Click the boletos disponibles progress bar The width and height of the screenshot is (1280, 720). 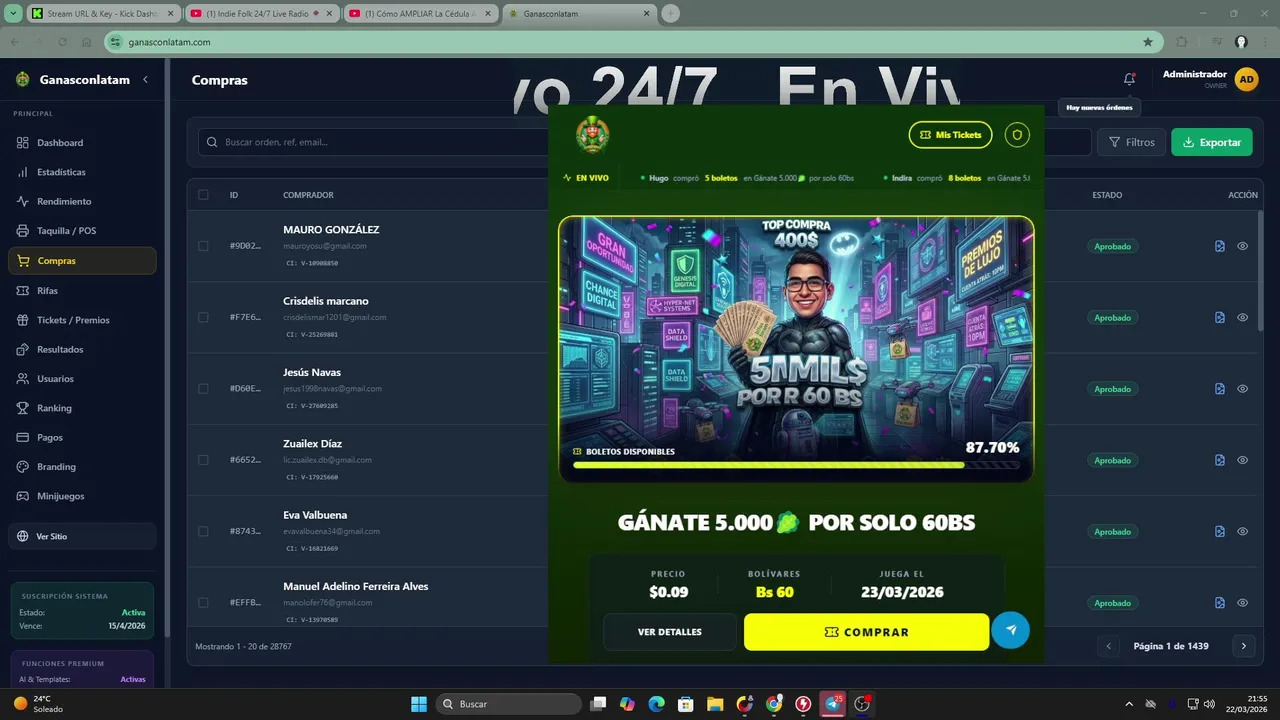click(796, 465)
